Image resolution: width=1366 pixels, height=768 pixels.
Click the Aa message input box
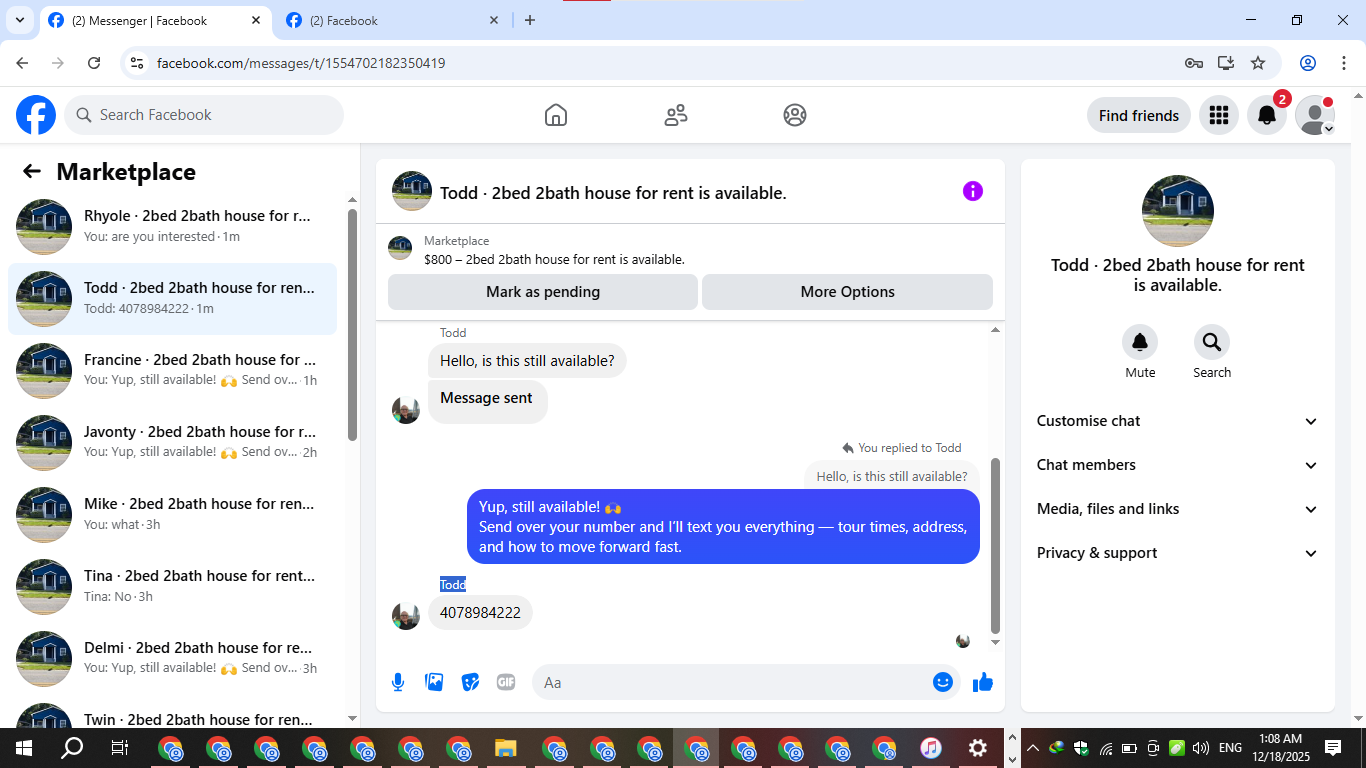(731, 682)
